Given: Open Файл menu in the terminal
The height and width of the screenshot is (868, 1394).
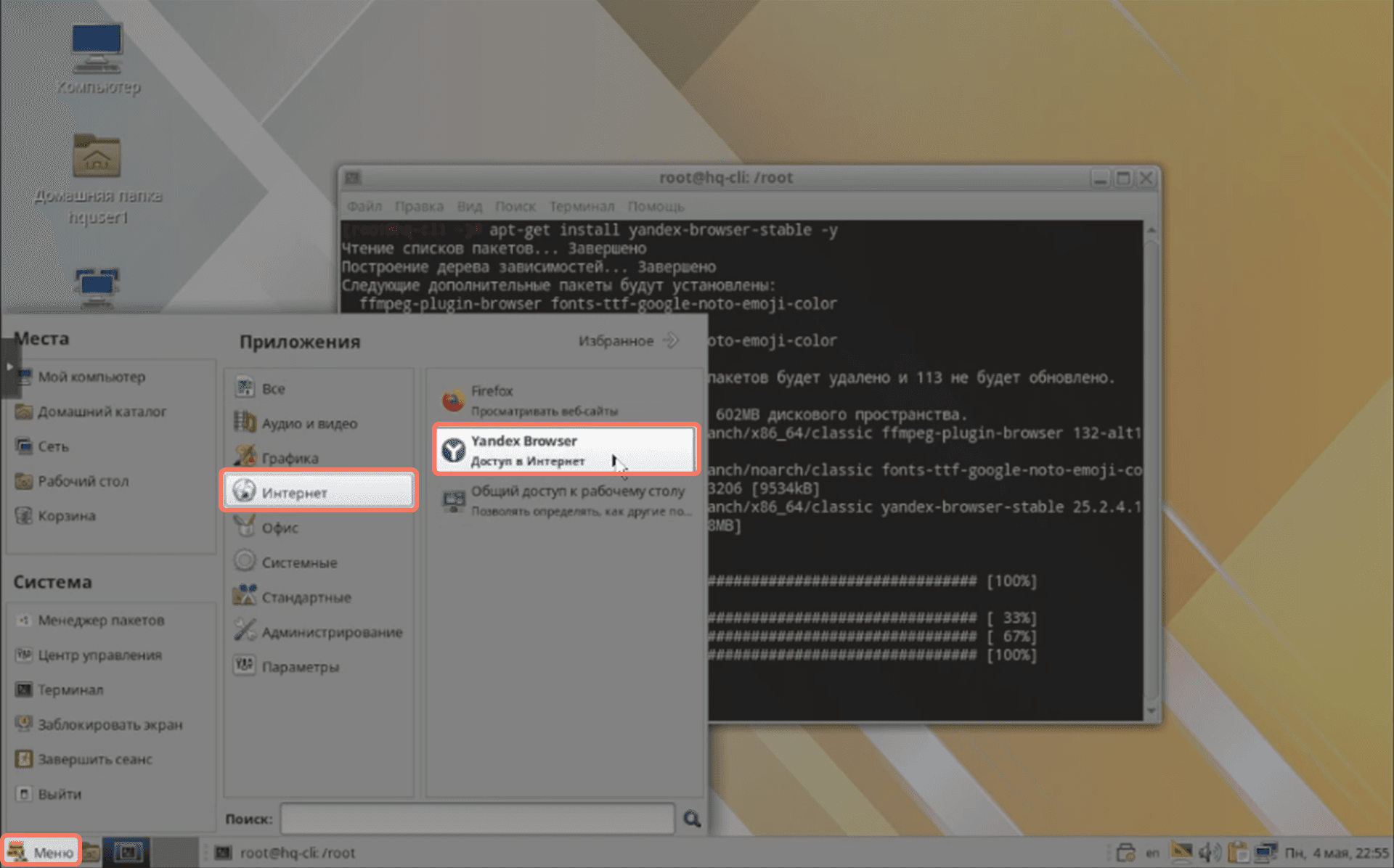Looking at the screenshot, I should point(364,206).
